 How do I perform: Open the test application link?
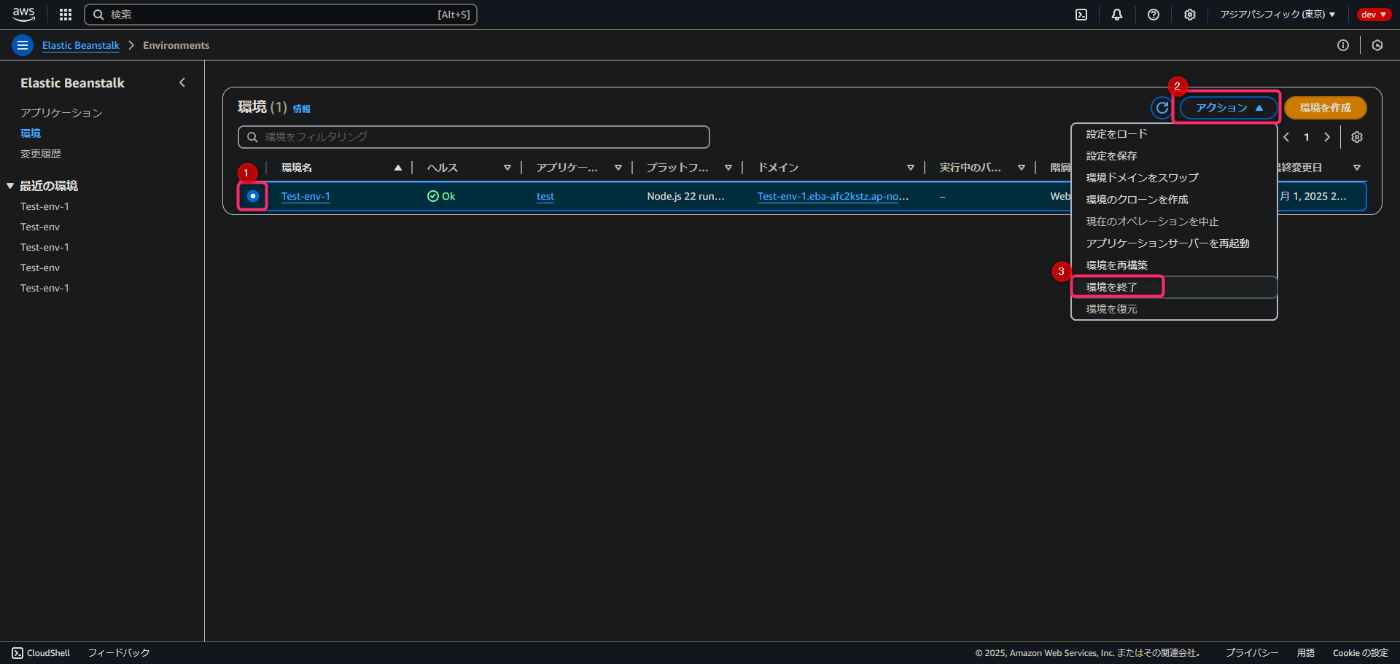click(545, 197)
